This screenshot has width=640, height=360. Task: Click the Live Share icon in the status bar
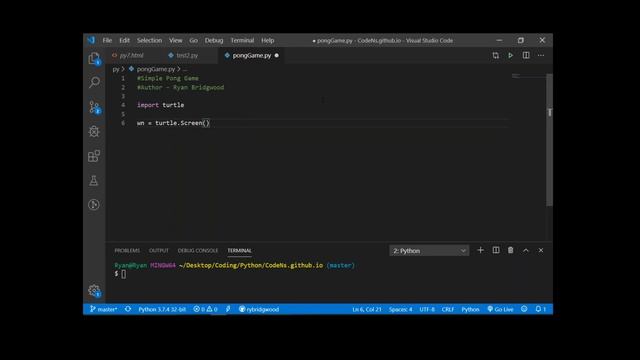click(x=228, y=309)
